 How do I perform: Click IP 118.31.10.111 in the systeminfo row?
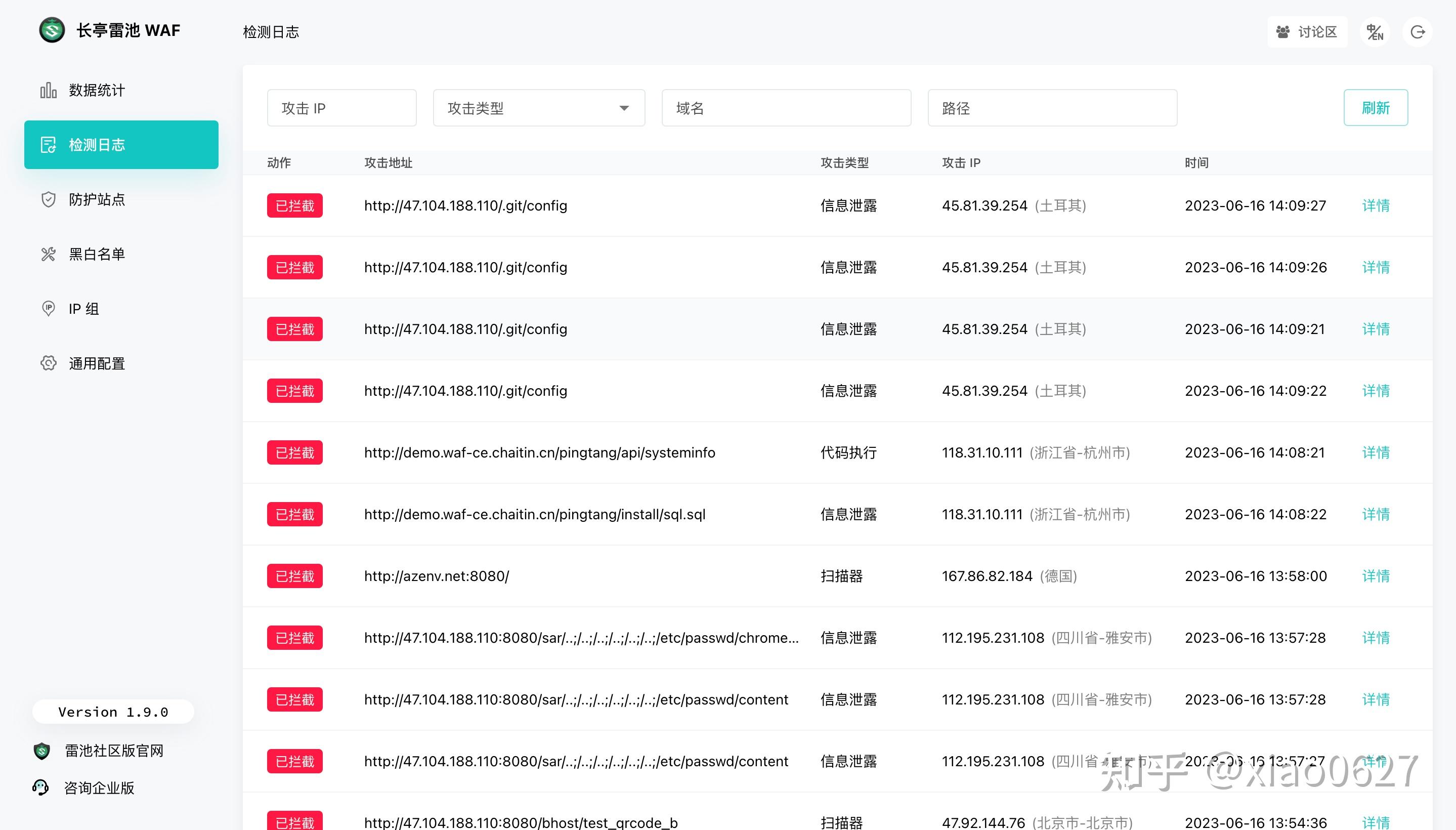(x=982, y=452)
